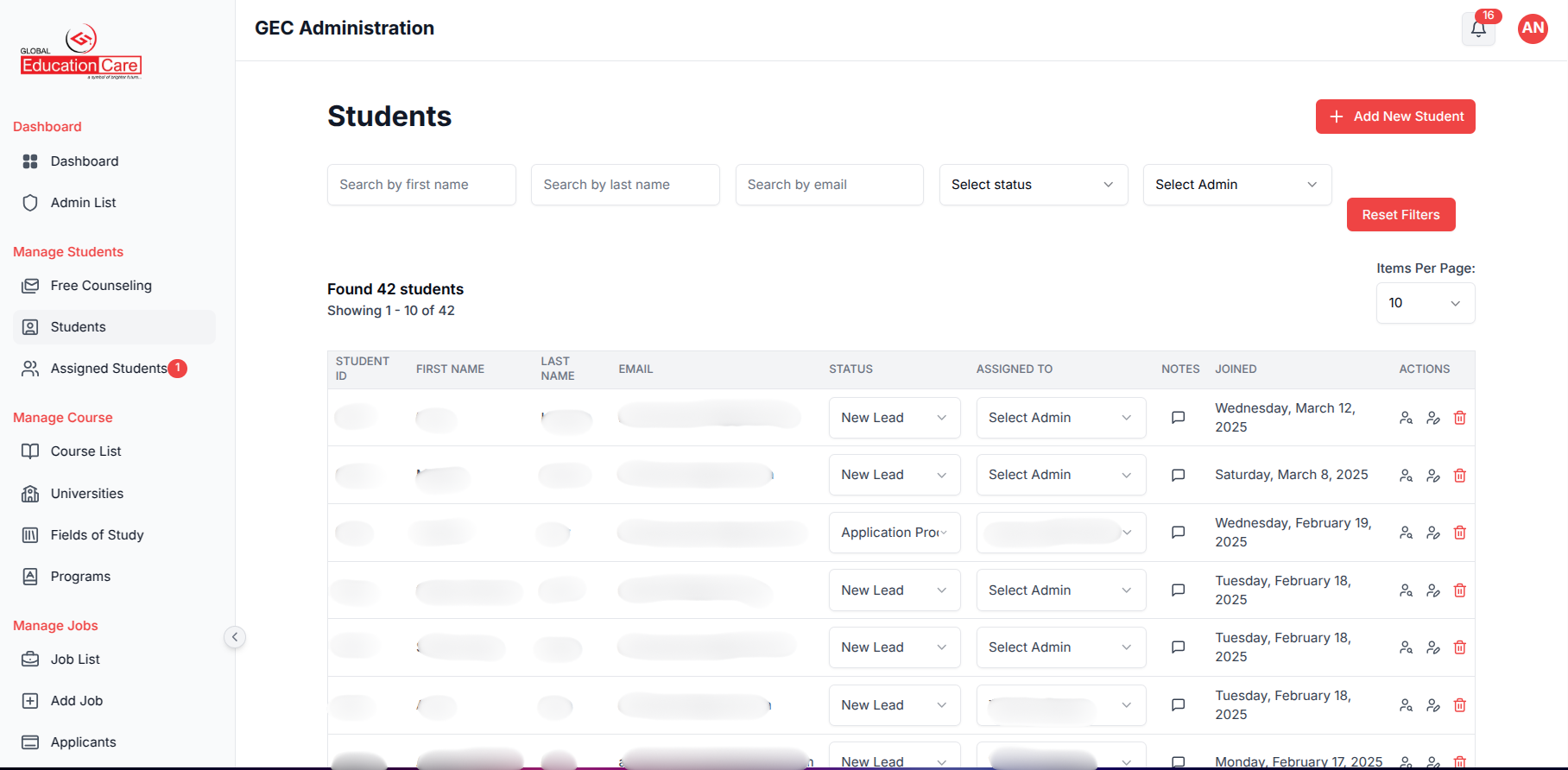Open the AN user avatar menu

(x=1533, y=28)
